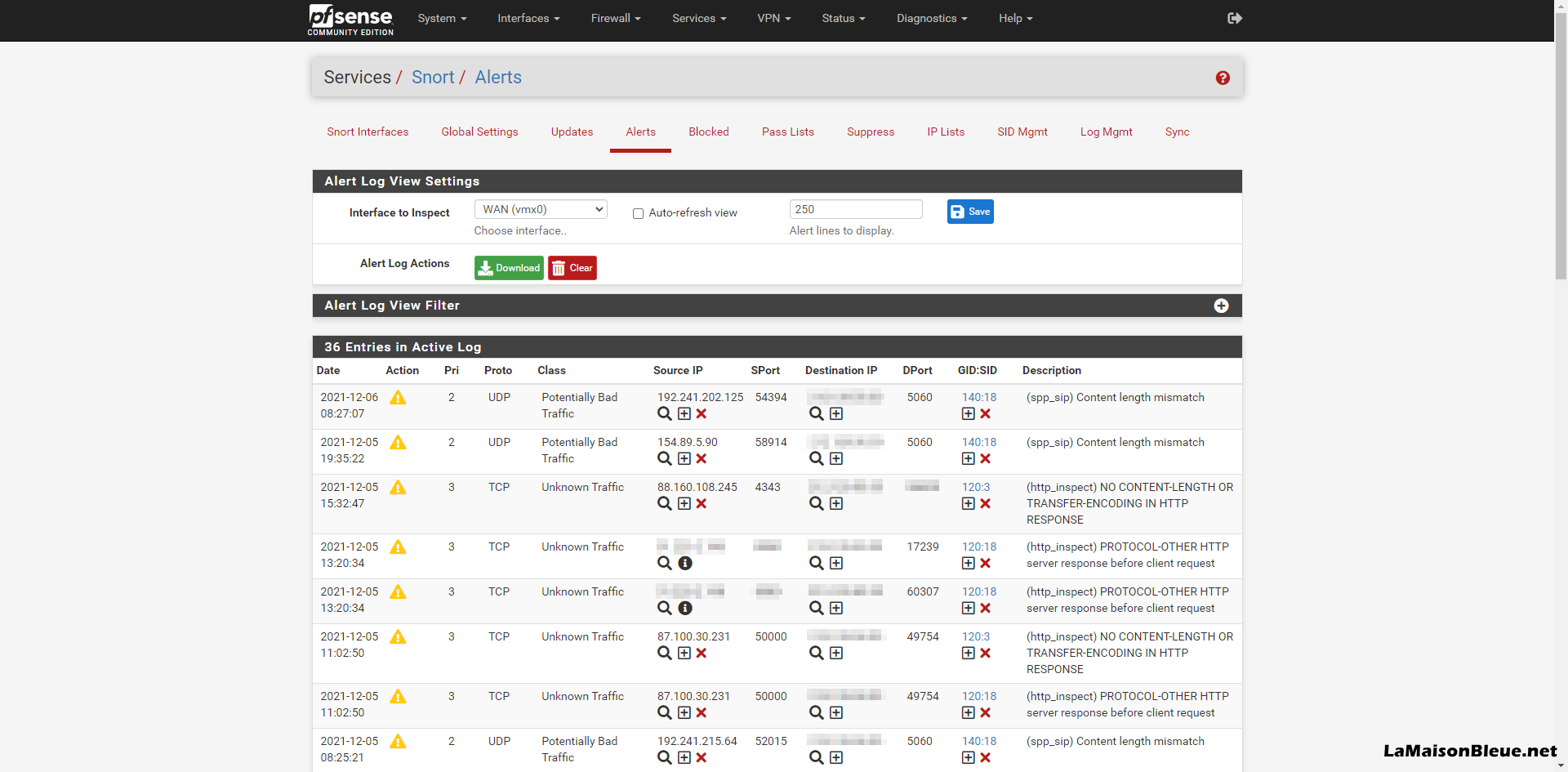Click info icon in 13:20:34 row, DPort 60307
The height and width of the screenshot is (772, 1568).
685,608
